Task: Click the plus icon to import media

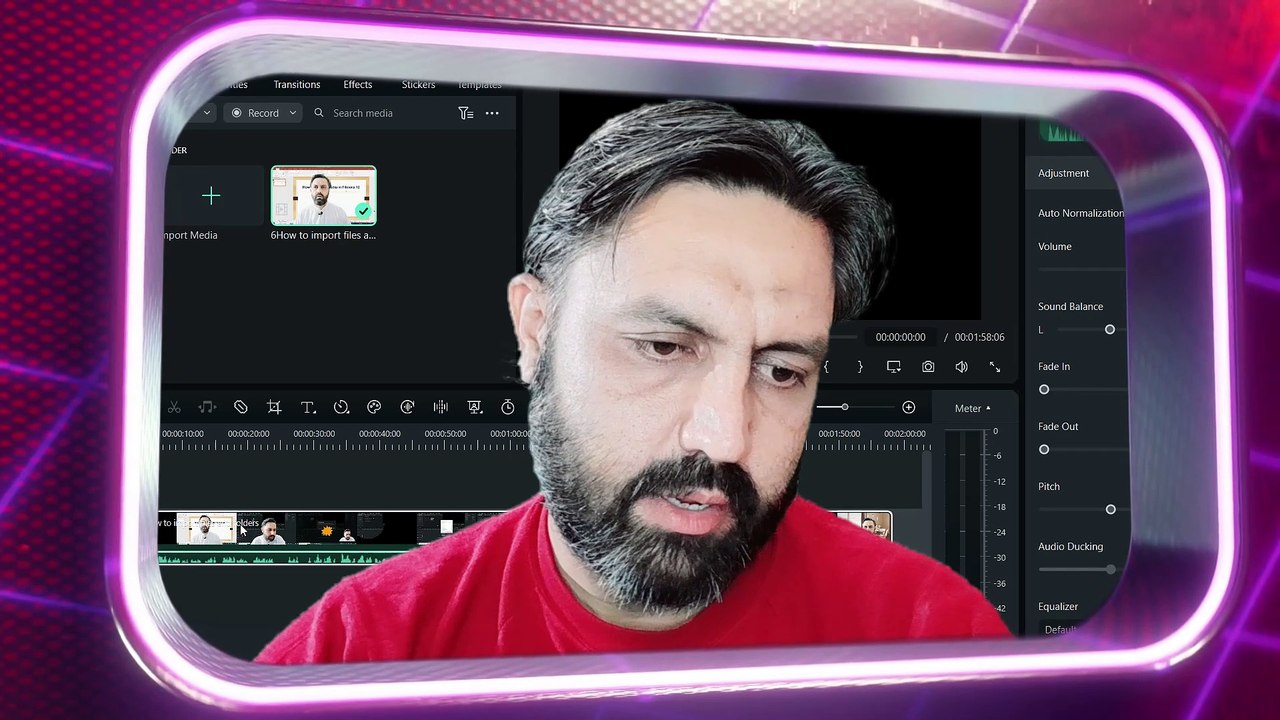Action: [x=211, y=196]
